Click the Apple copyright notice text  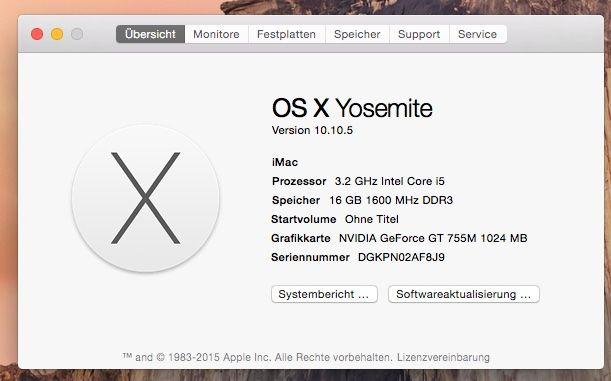tap(258, 357)
